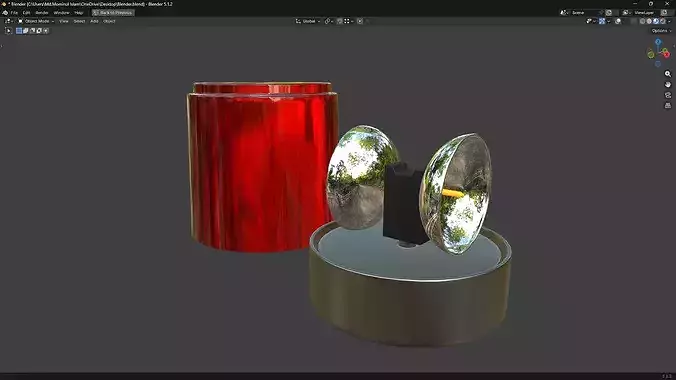Open the gizmo options arrow
Image resolution: width=676 pixels, height=380 pixels.
click(609, 21)
